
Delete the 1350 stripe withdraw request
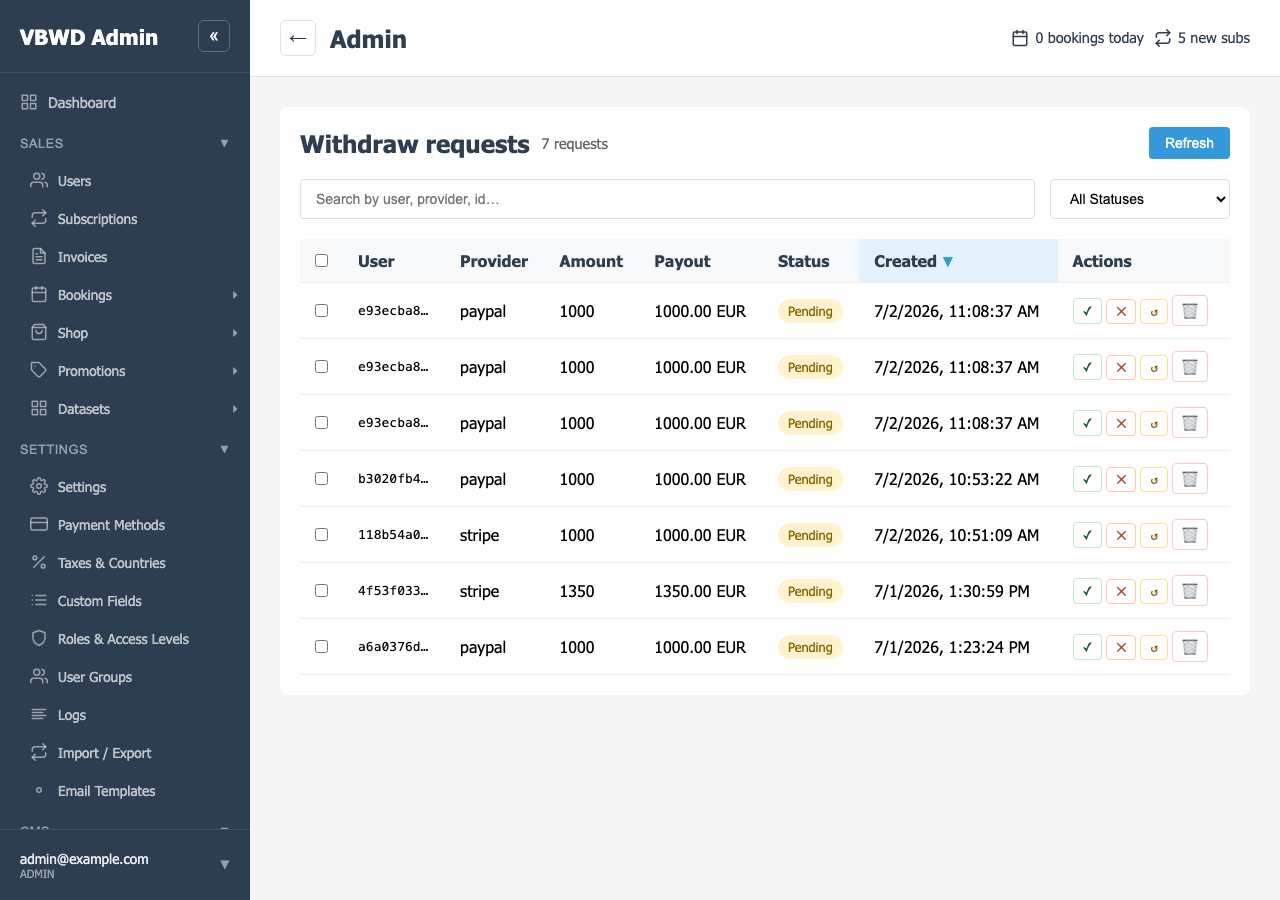pos(1190,591)
